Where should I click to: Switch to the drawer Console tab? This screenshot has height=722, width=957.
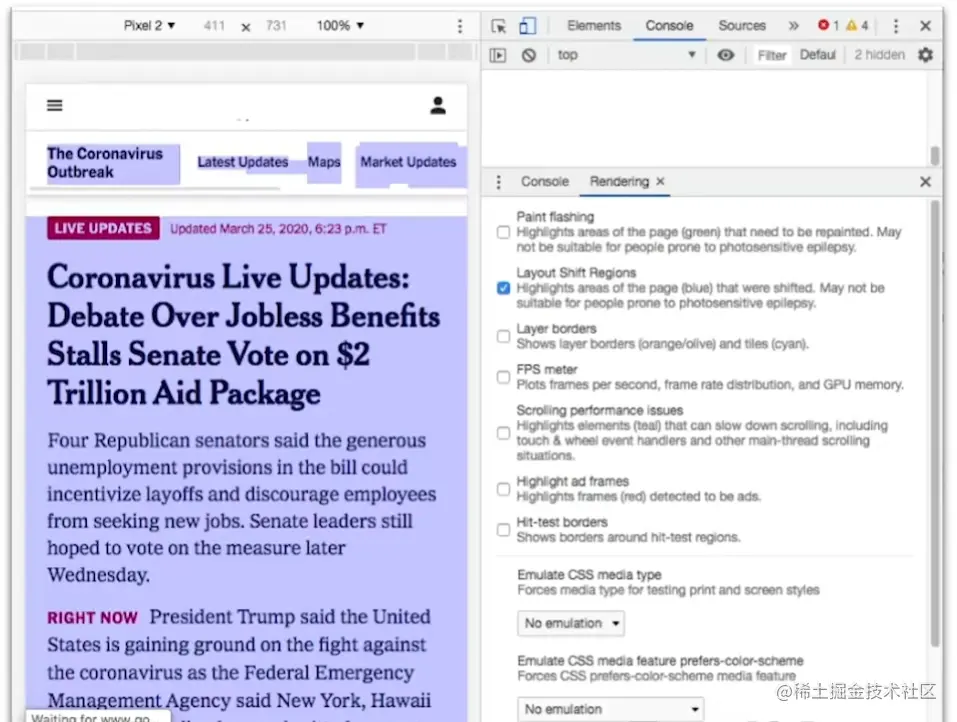pyautogui.click(x=544, y=182)
